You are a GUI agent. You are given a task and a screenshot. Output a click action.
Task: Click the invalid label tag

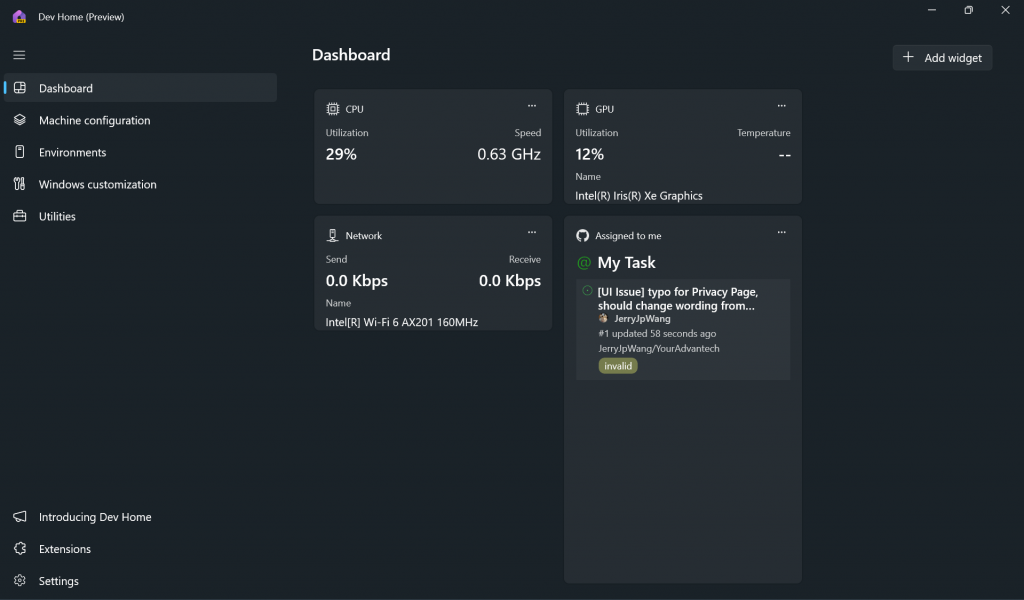(618, 366)
